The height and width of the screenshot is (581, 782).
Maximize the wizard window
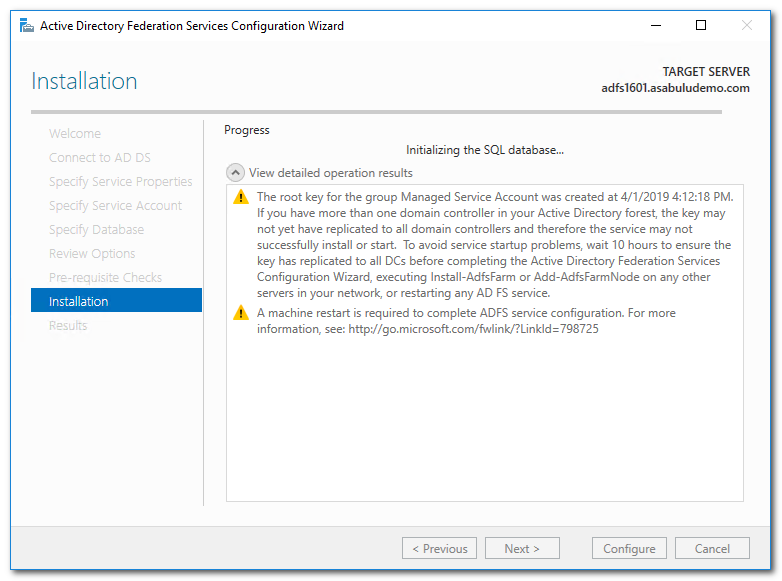(701, 25)
